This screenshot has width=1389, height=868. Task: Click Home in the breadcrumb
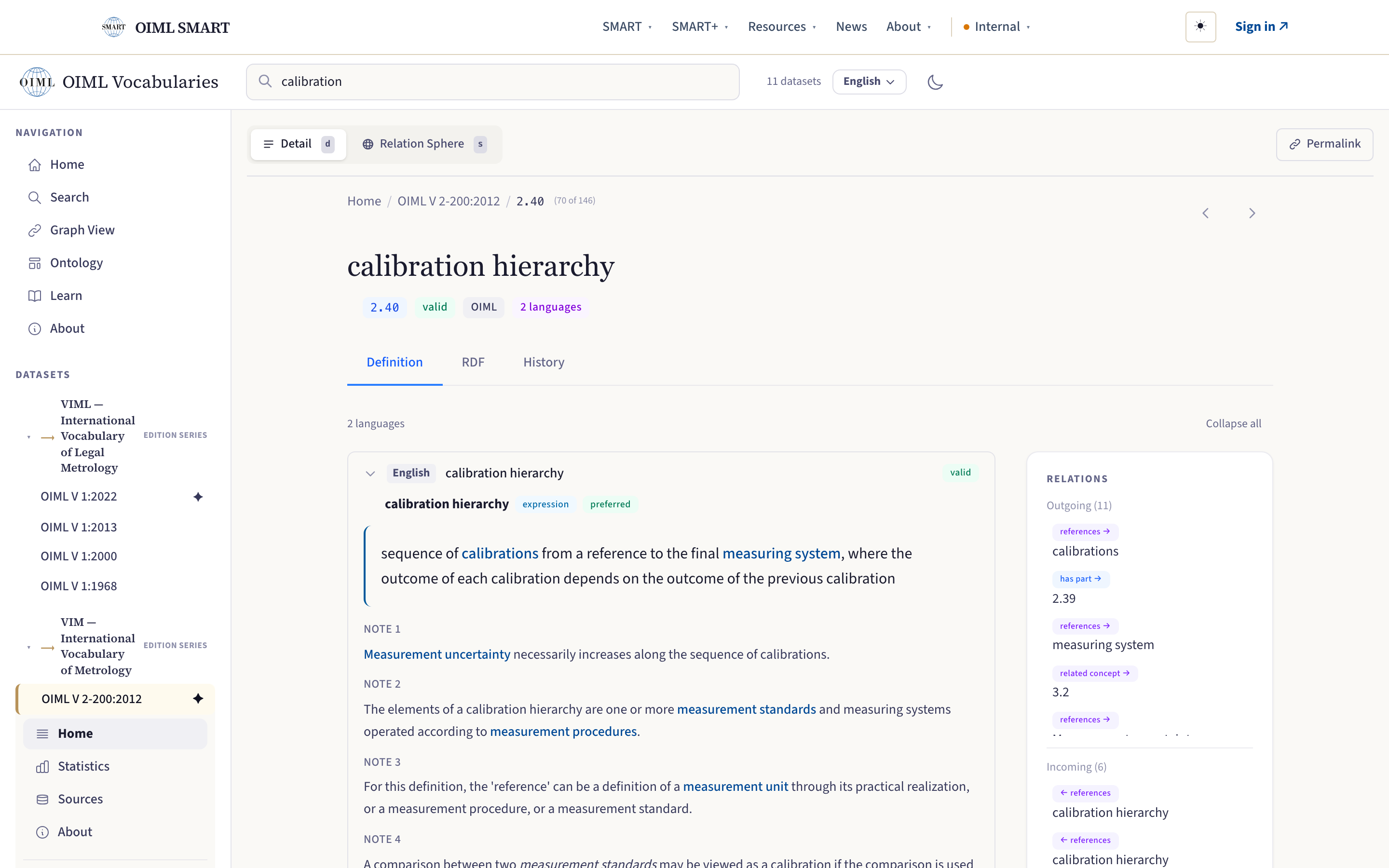[364, 202]
